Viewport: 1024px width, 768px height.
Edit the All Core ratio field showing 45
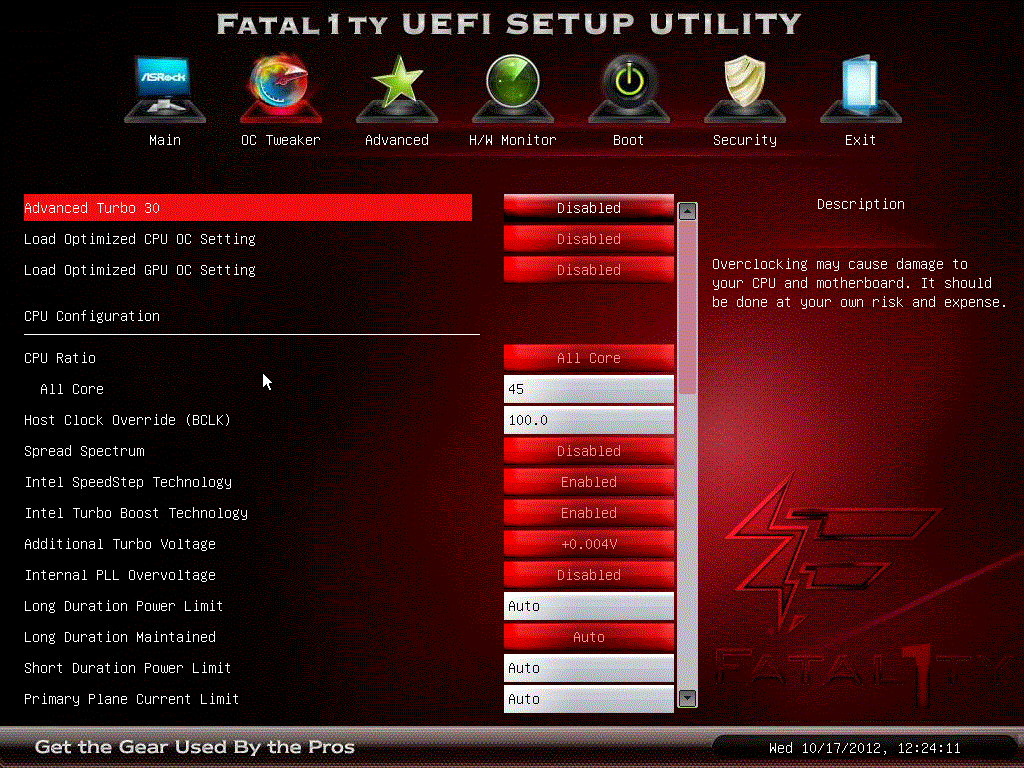[x=588, y=389]
